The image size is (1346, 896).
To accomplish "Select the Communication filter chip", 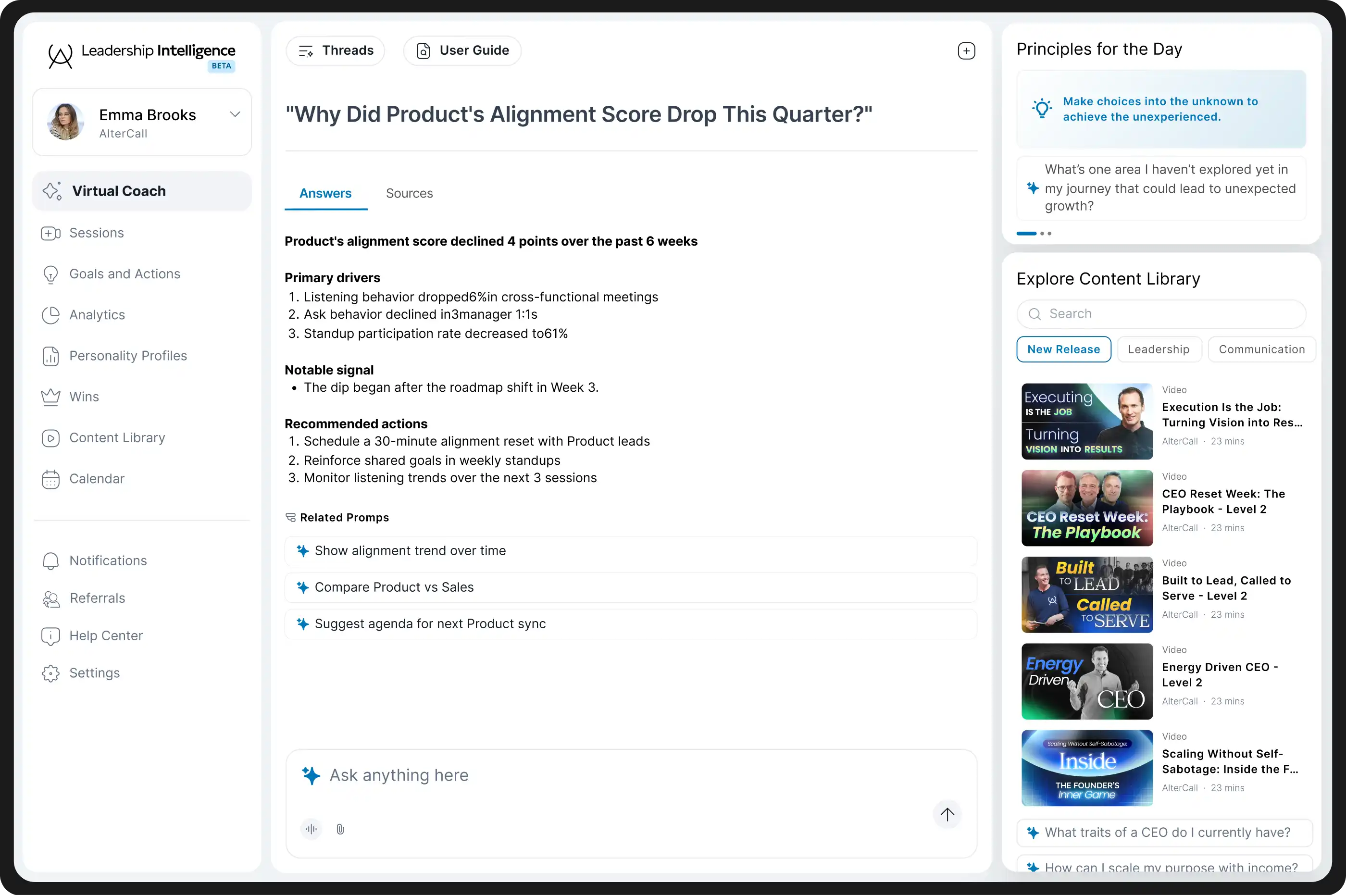I will coord(1261,349).
